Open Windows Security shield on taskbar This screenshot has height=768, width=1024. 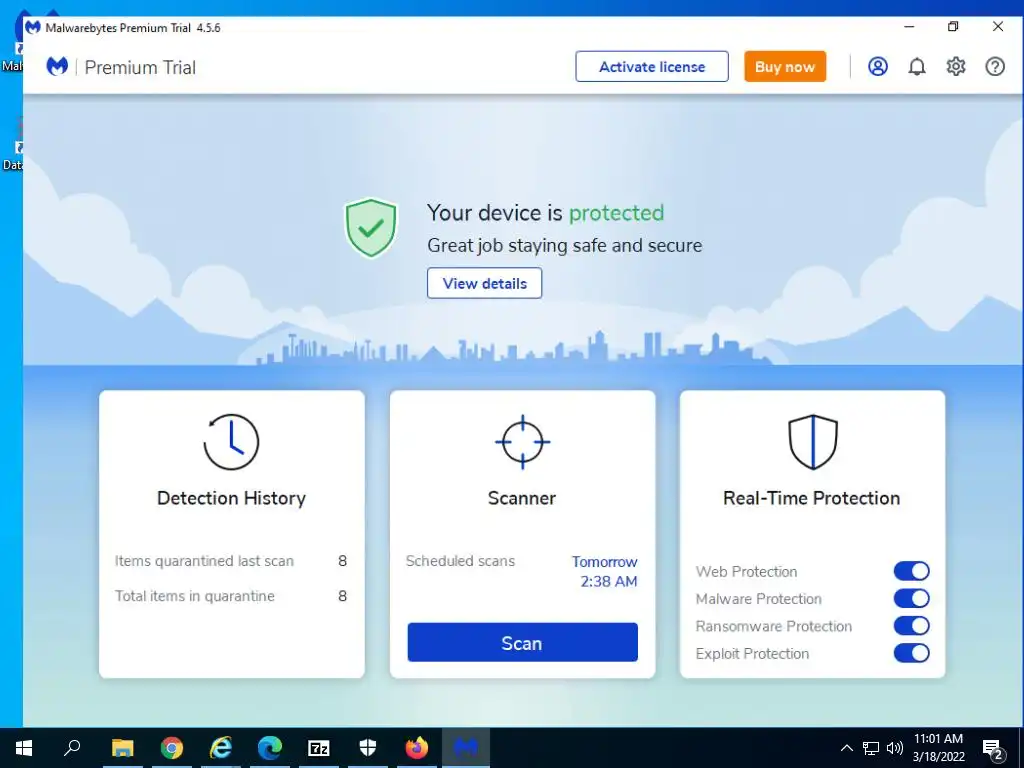[368, 748]
